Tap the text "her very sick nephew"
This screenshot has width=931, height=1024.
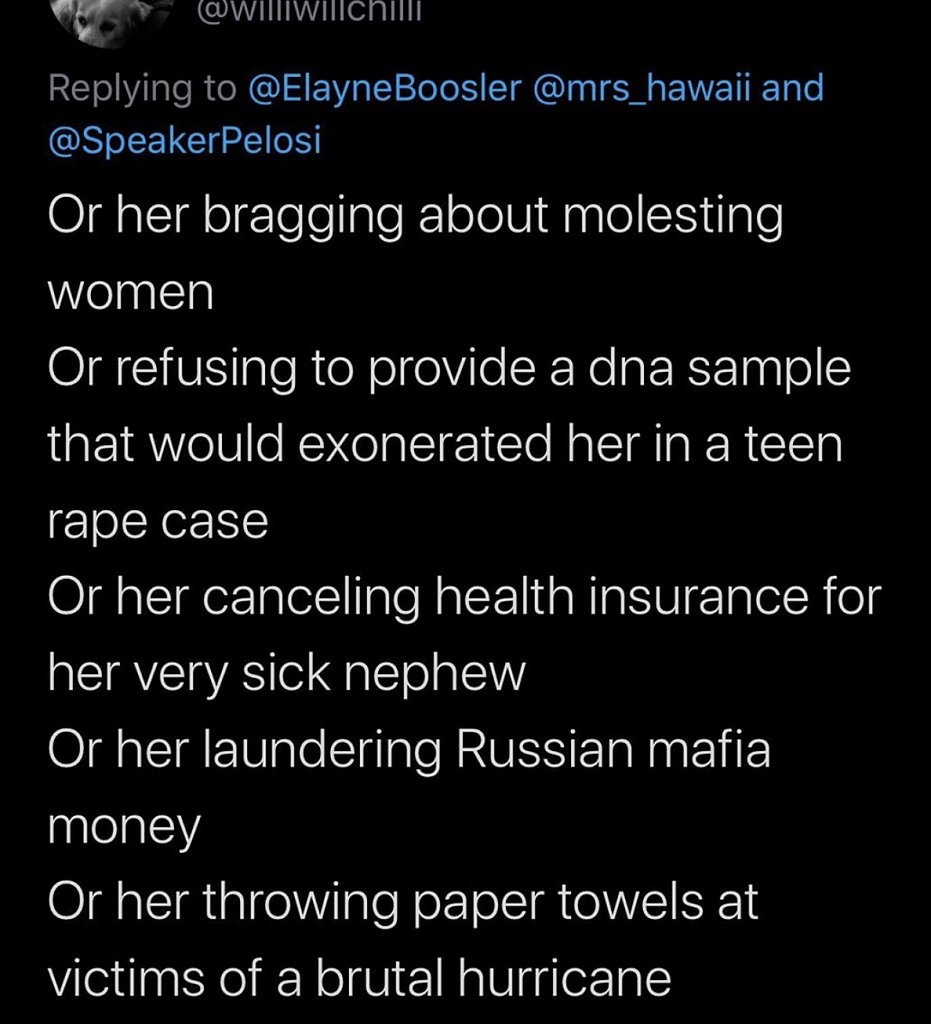click(x=286, y=674)
